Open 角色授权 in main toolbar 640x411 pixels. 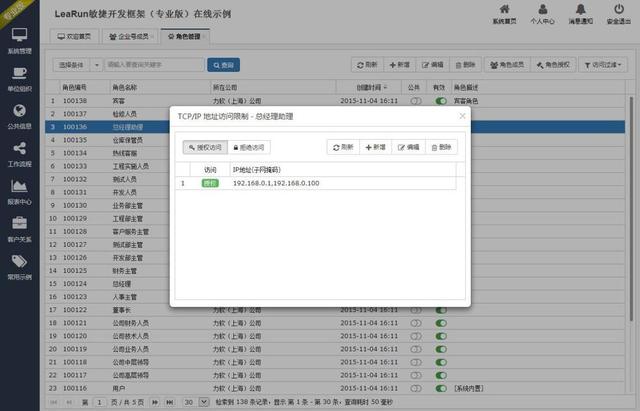[553, 65]
